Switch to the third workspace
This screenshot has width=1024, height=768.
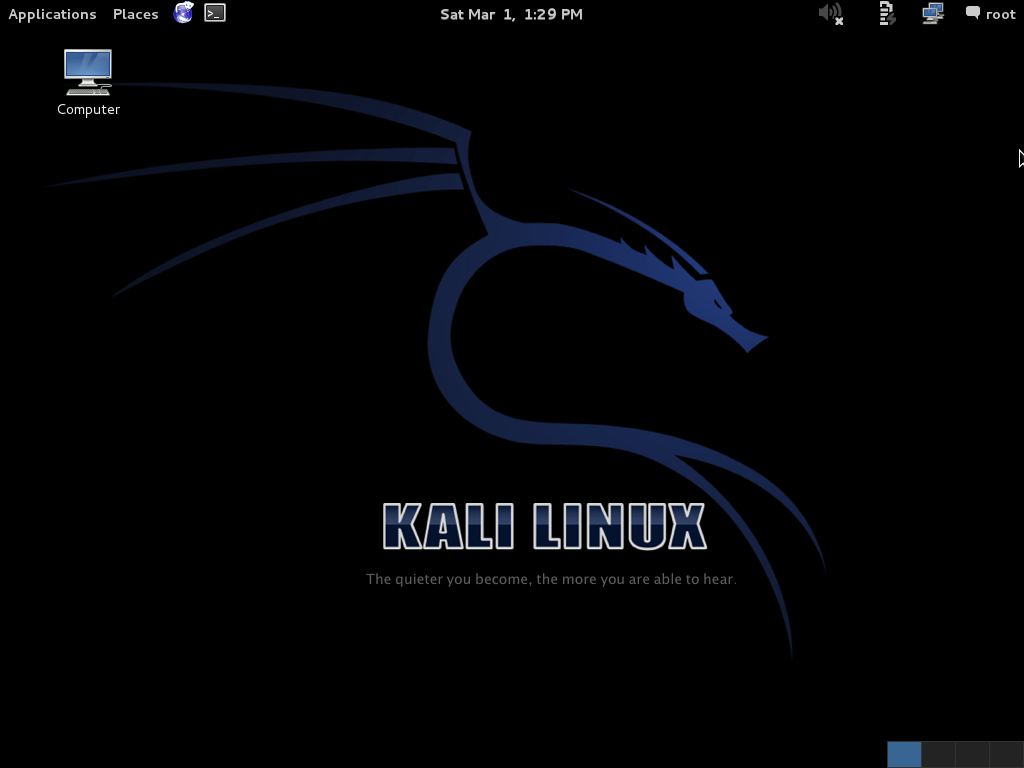972,754
